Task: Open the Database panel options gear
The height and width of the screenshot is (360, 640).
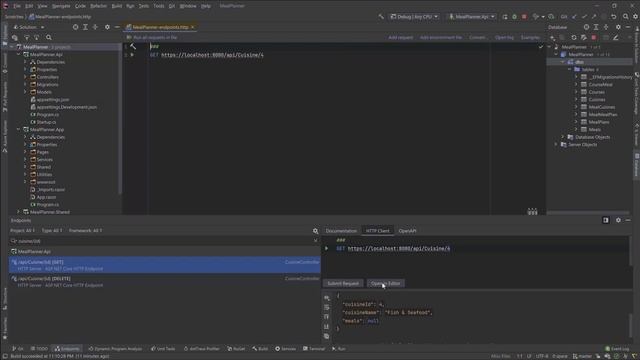Action: click(x=618, y=27)
